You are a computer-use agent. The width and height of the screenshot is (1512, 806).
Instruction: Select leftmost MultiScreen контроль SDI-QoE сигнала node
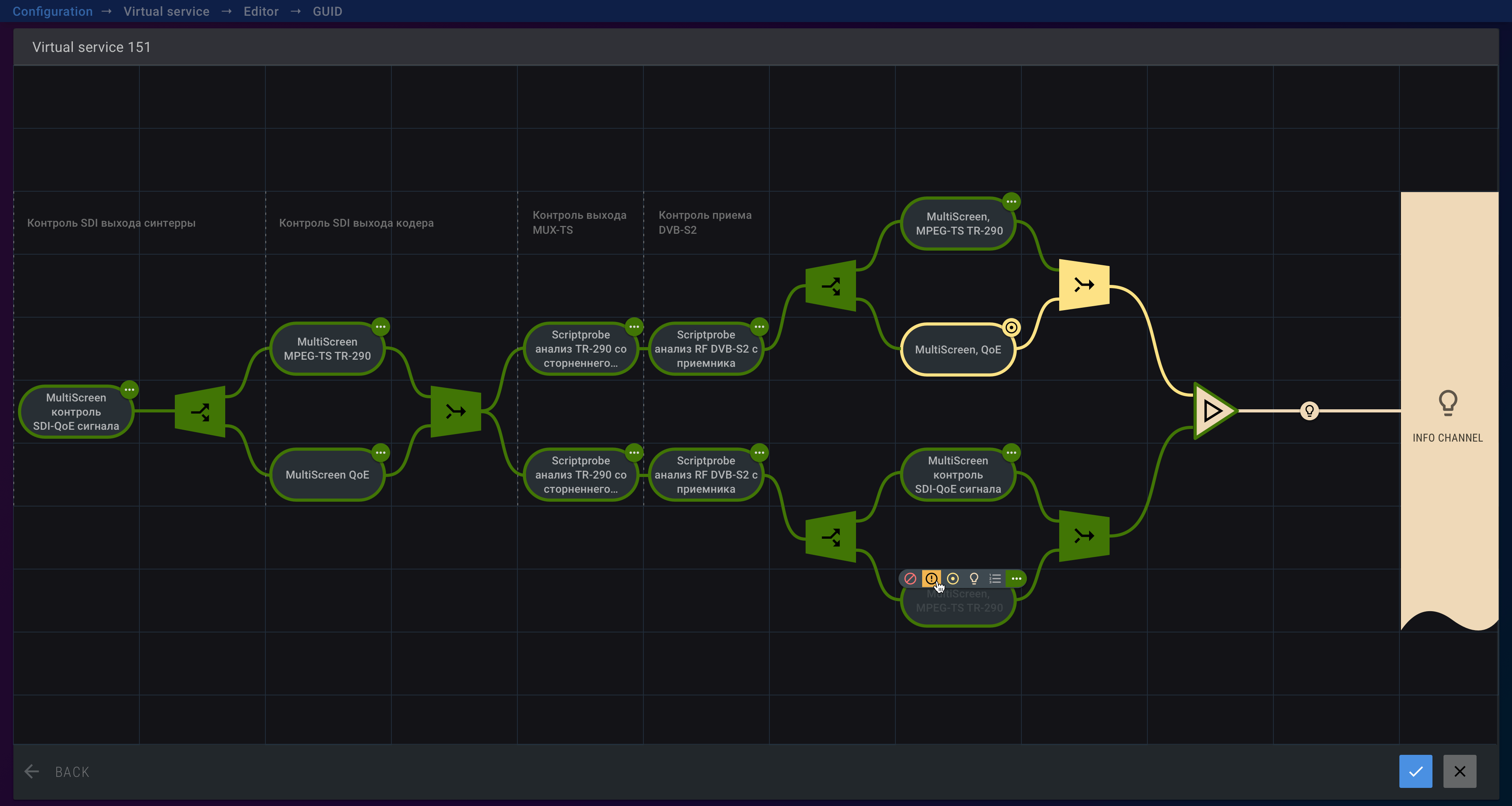(x=76, y=412)
